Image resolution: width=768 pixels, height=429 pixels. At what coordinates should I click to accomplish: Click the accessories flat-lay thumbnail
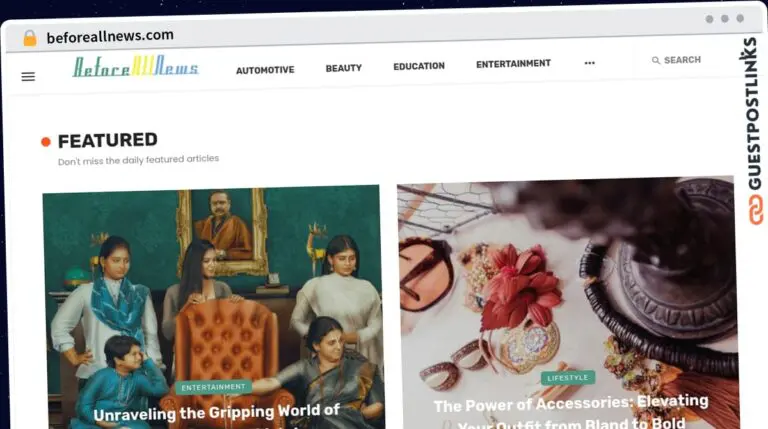pos(568,303)
